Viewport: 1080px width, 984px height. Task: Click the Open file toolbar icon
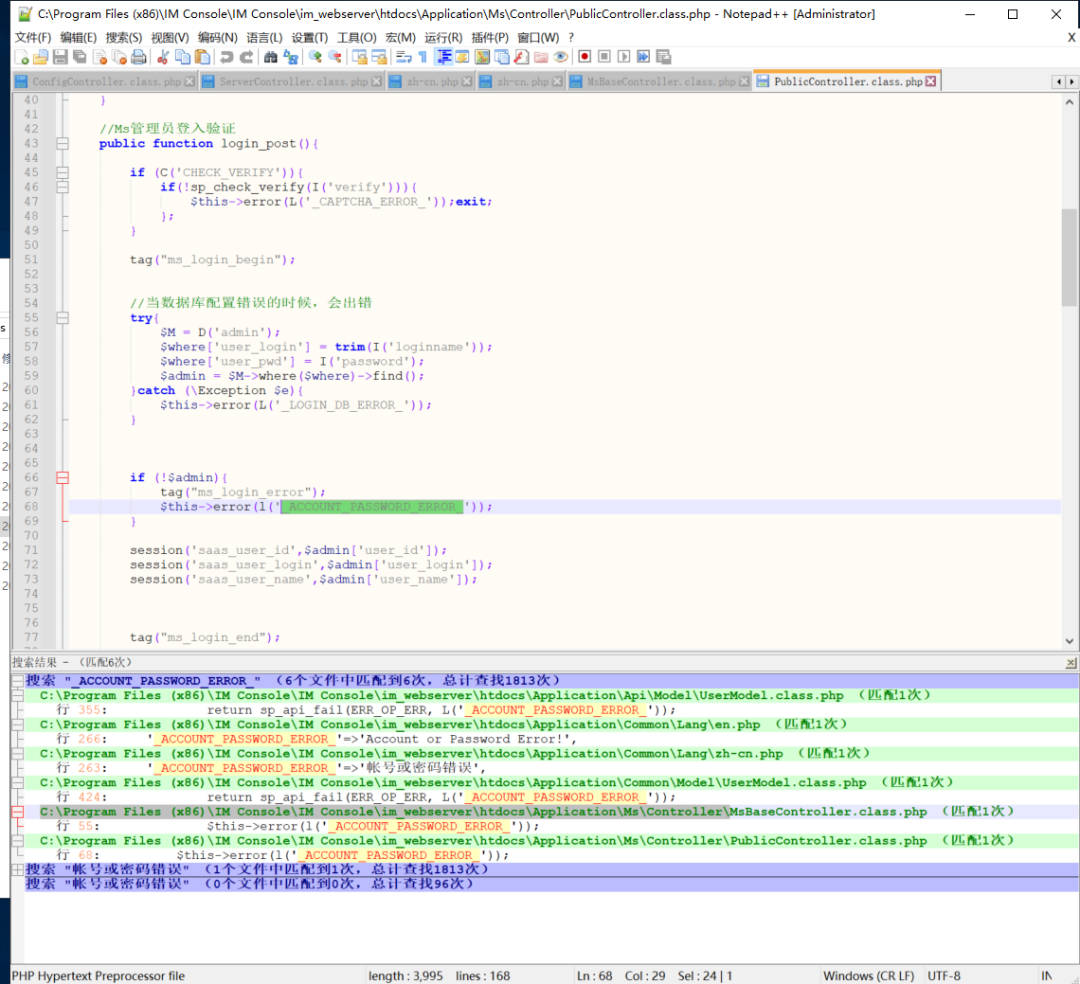pyautogui.click(x=41, y=57)
